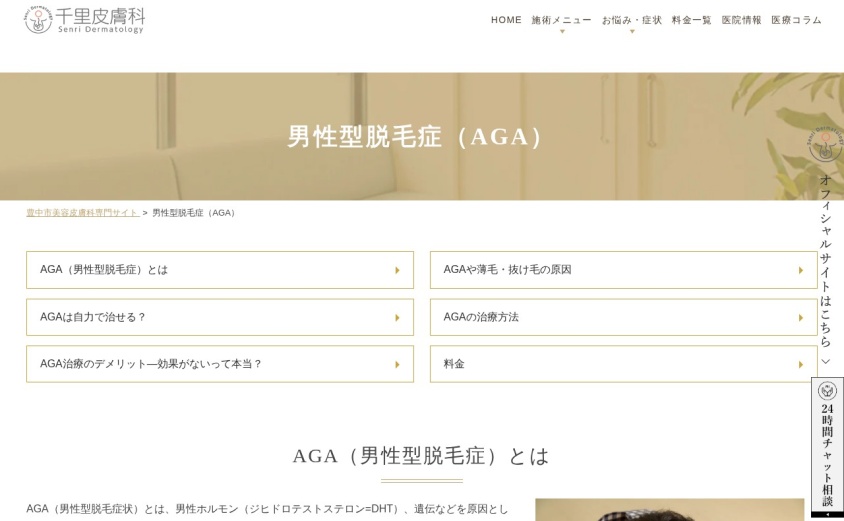Click arrow icon in AGAは自力で治せる？ box
Screen dimensions: 844x521
[x=397, y=318]
